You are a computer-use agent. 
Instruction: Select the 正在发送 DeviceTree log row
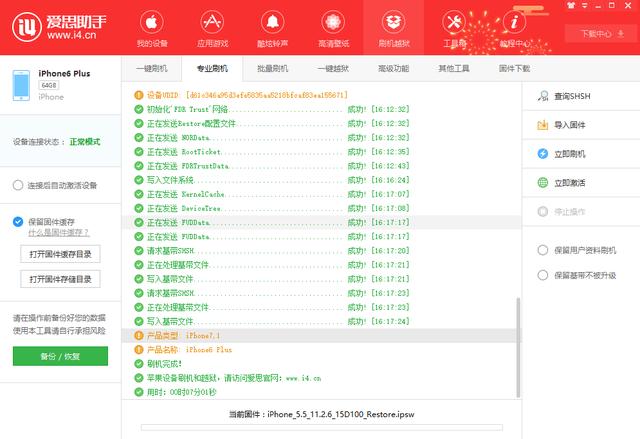[x=321, y=208]
